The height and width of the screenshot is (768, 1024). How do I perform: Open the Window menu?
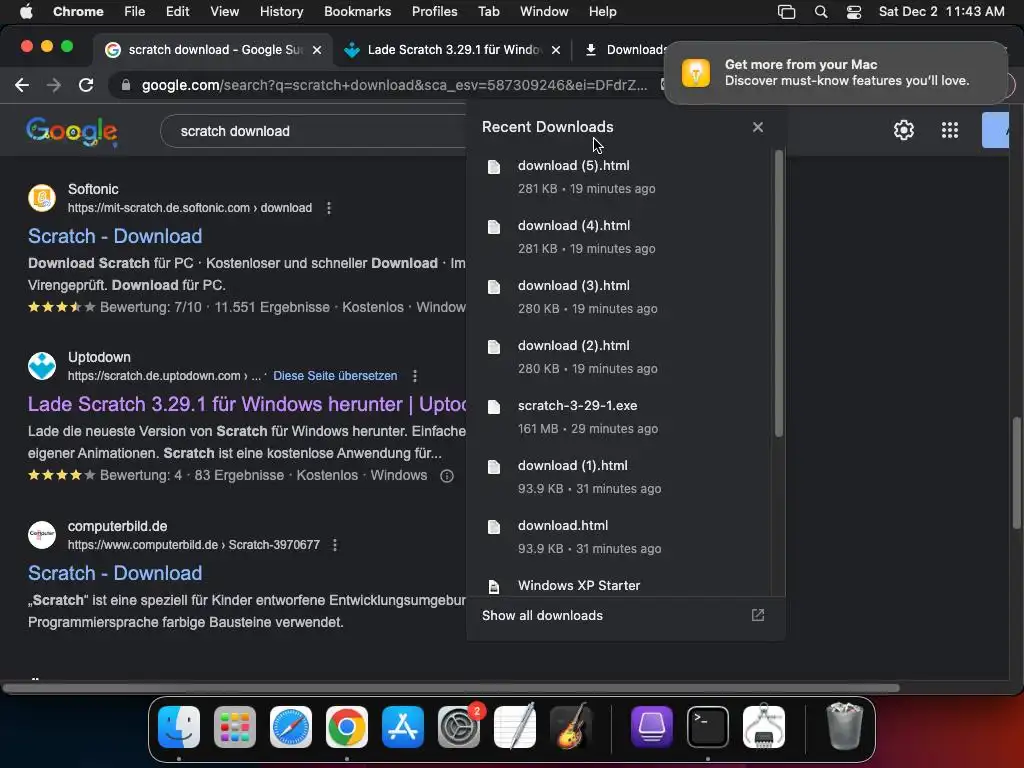[x=544, y=12]
